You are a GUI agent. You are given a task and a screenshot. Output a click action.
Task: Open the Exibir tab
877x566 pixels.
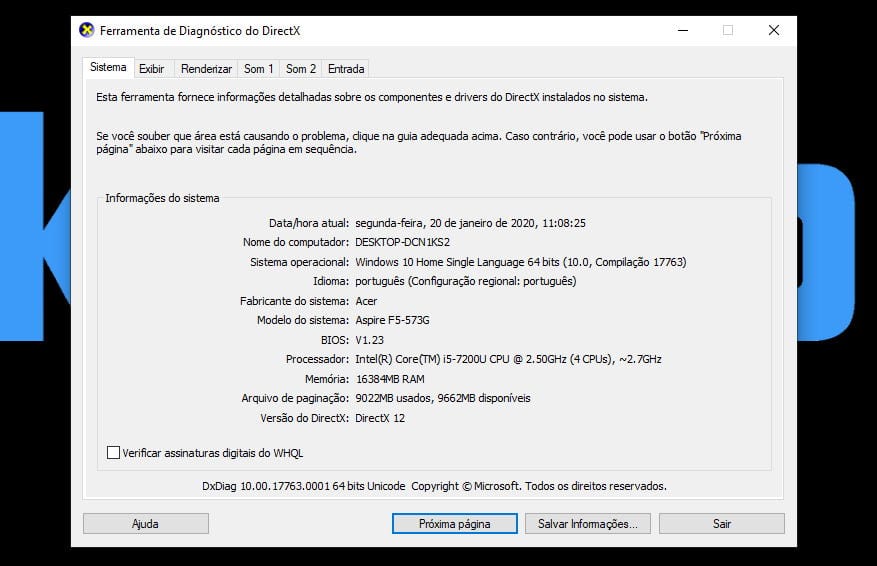[152, 69]
